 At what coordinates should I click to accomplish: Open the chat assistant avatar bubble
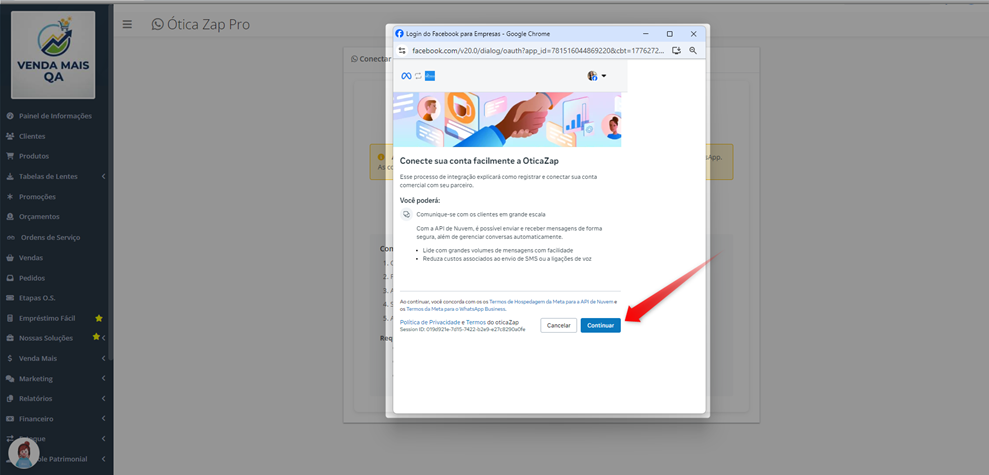point(24,453)
